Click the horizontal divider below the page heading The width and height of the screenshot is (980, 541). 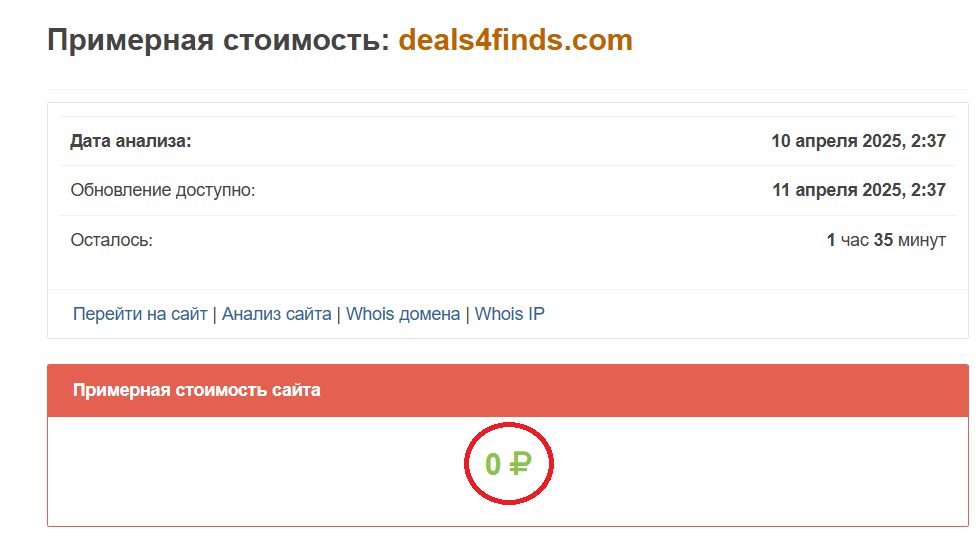click(x=508, y=90)
